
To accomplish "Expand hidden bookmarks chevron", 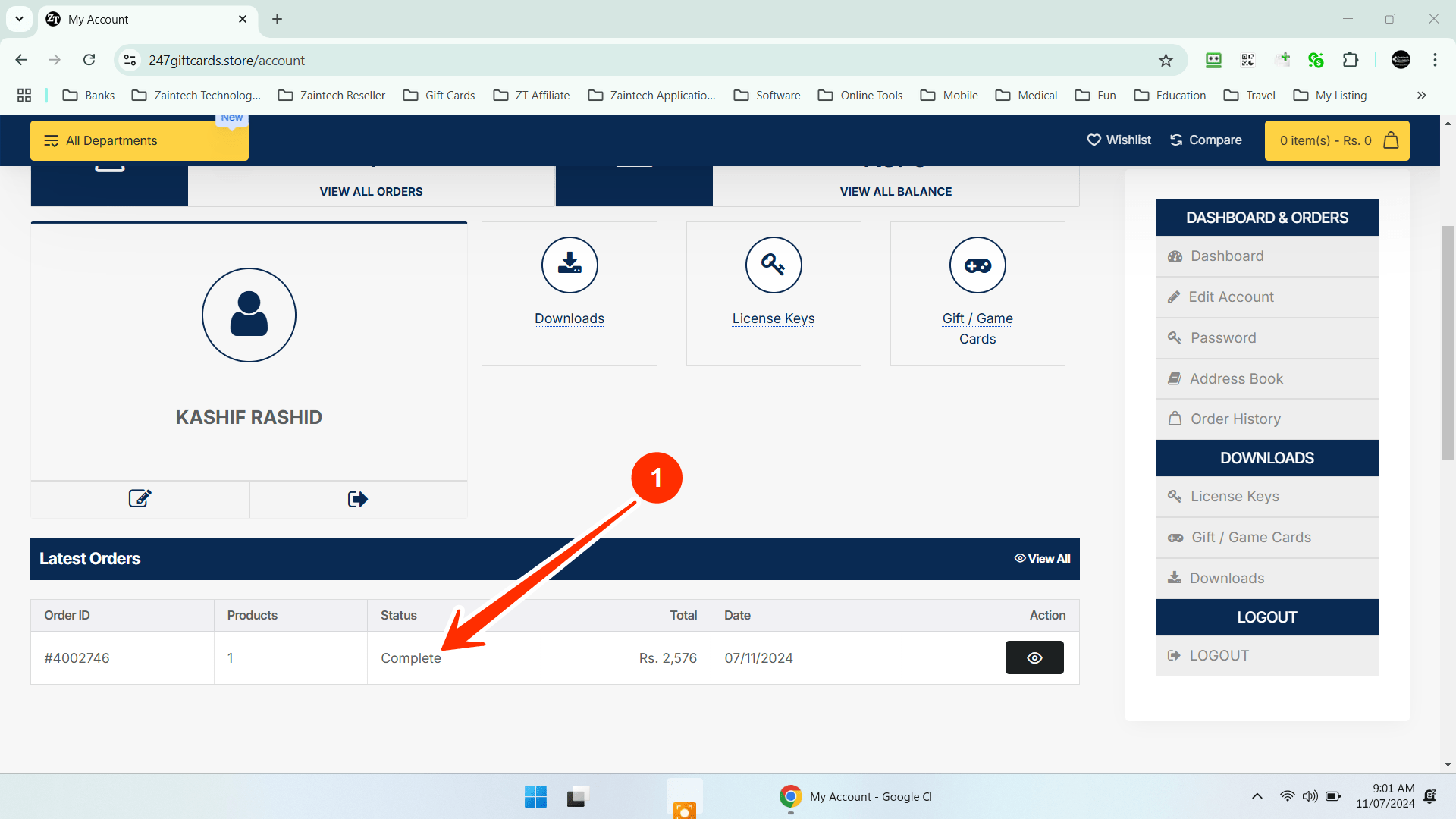I will click(x=1422, y=95).
